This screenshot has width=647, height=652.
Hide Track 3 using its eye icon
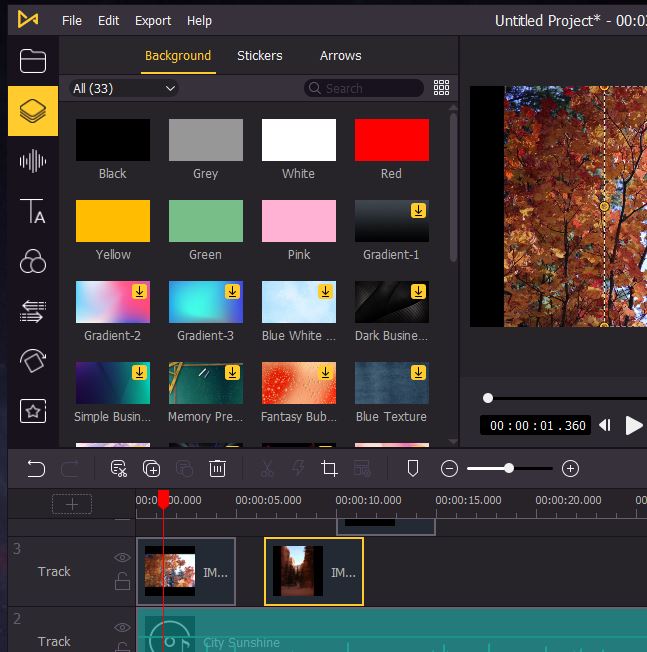122,558
